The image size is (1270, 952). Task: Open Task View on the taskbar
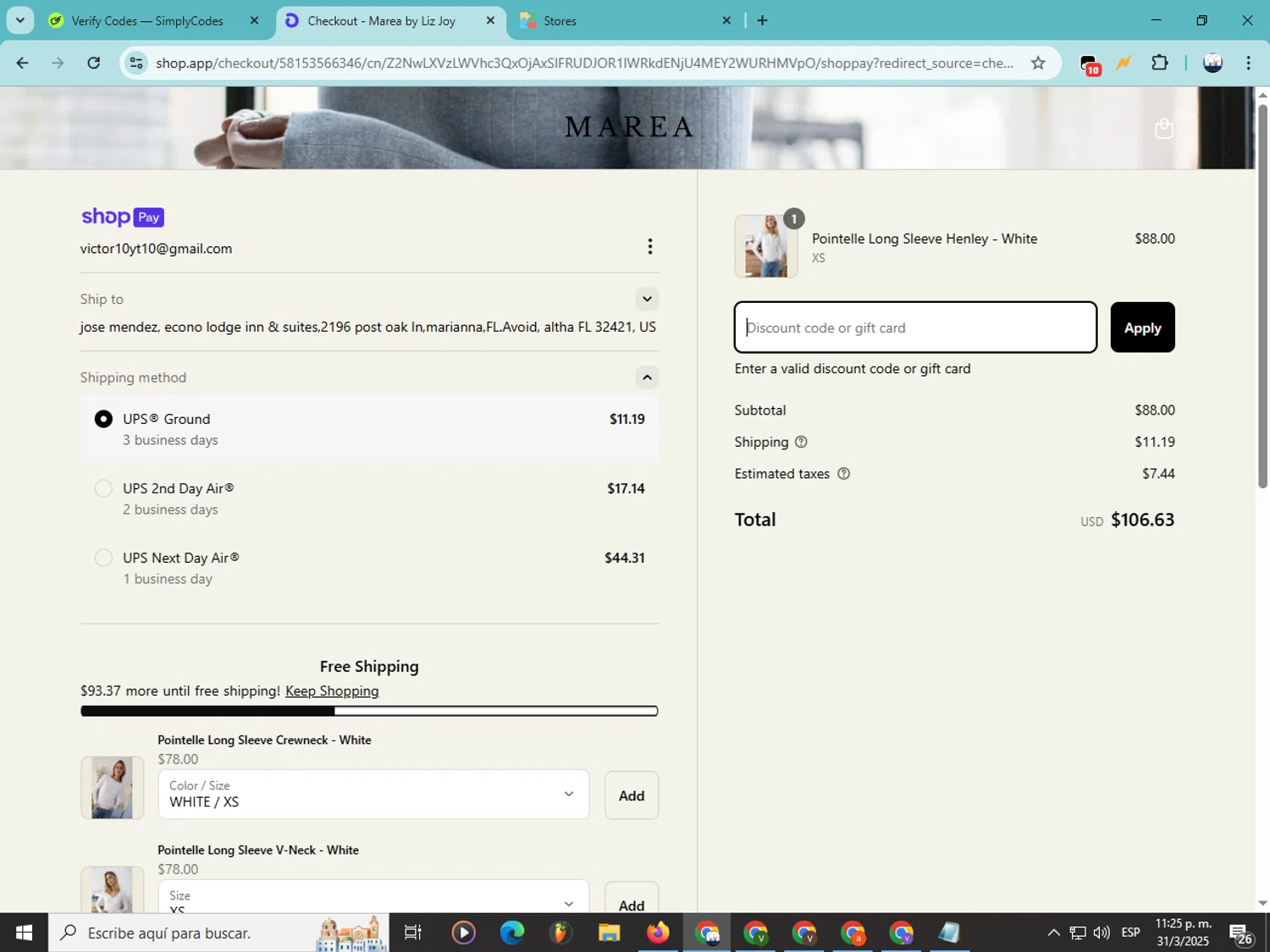pos(412,933)
